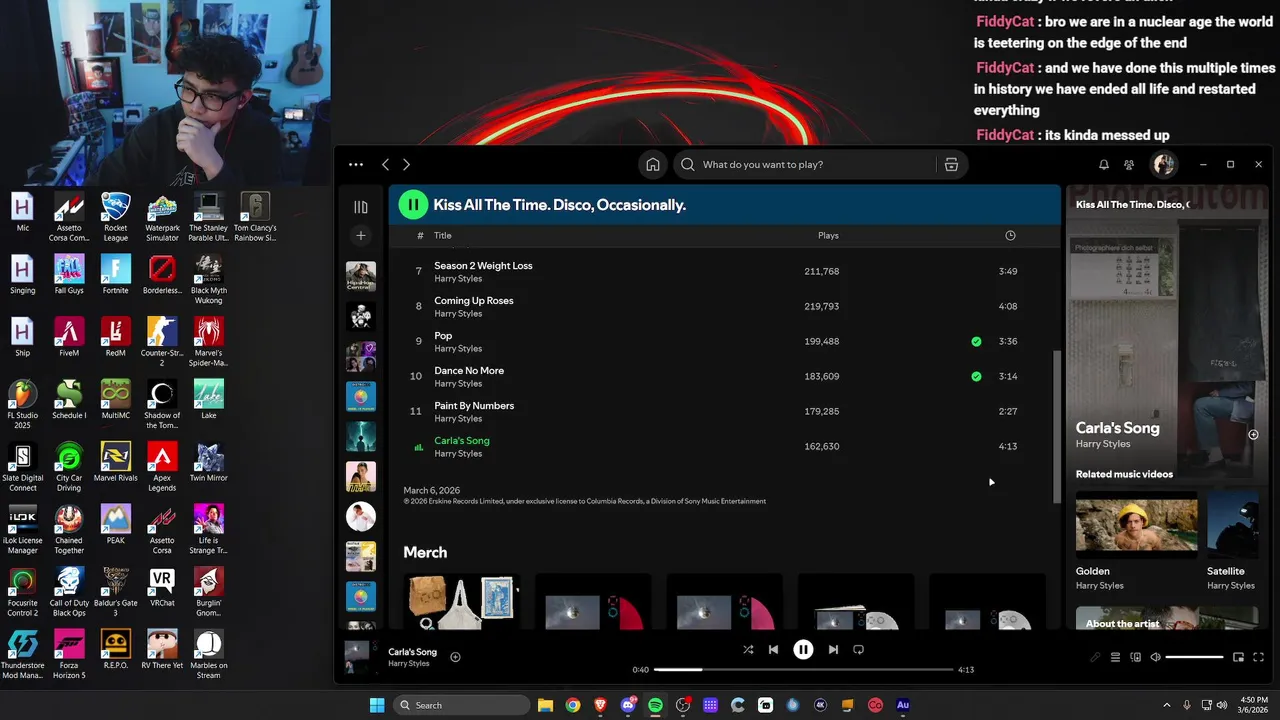
Task: Go to Spotify Home
Action: tap(653, 164)
